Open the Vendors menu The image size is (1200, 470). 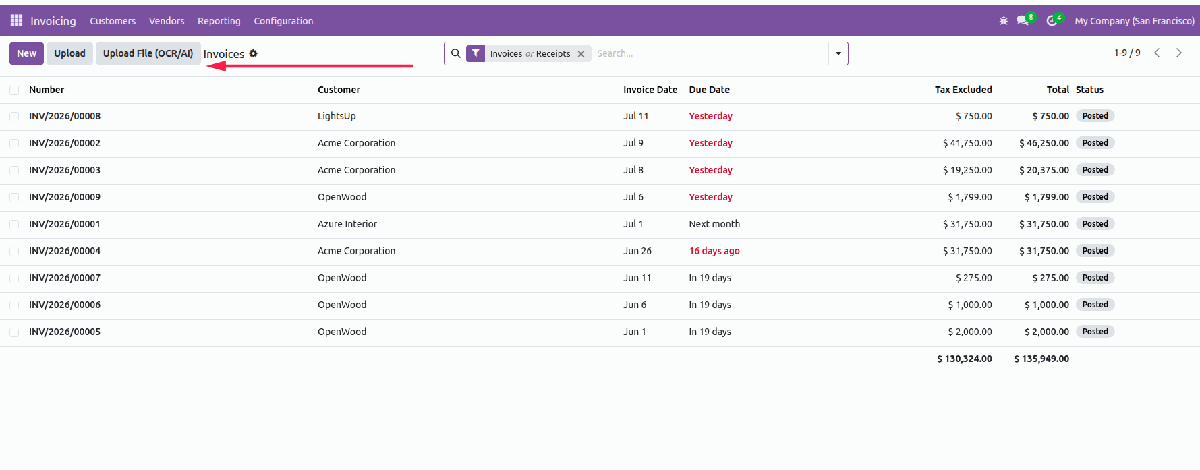click(167, 20)
